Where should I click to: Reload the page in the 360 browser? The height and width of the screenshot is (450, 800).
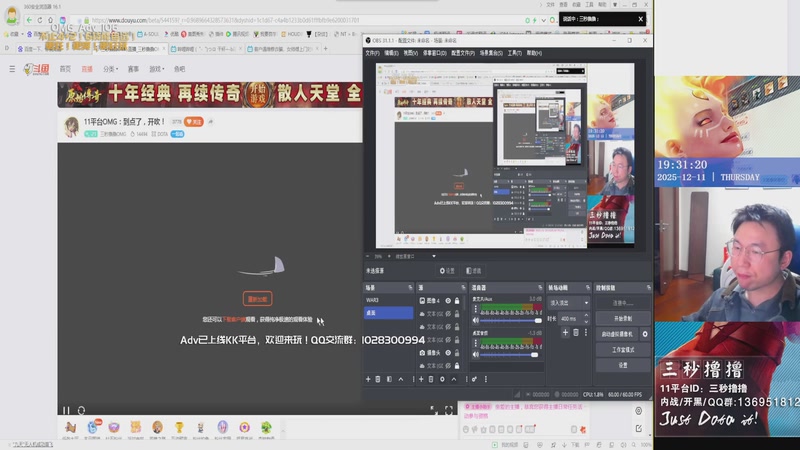(x=40, y=20)
